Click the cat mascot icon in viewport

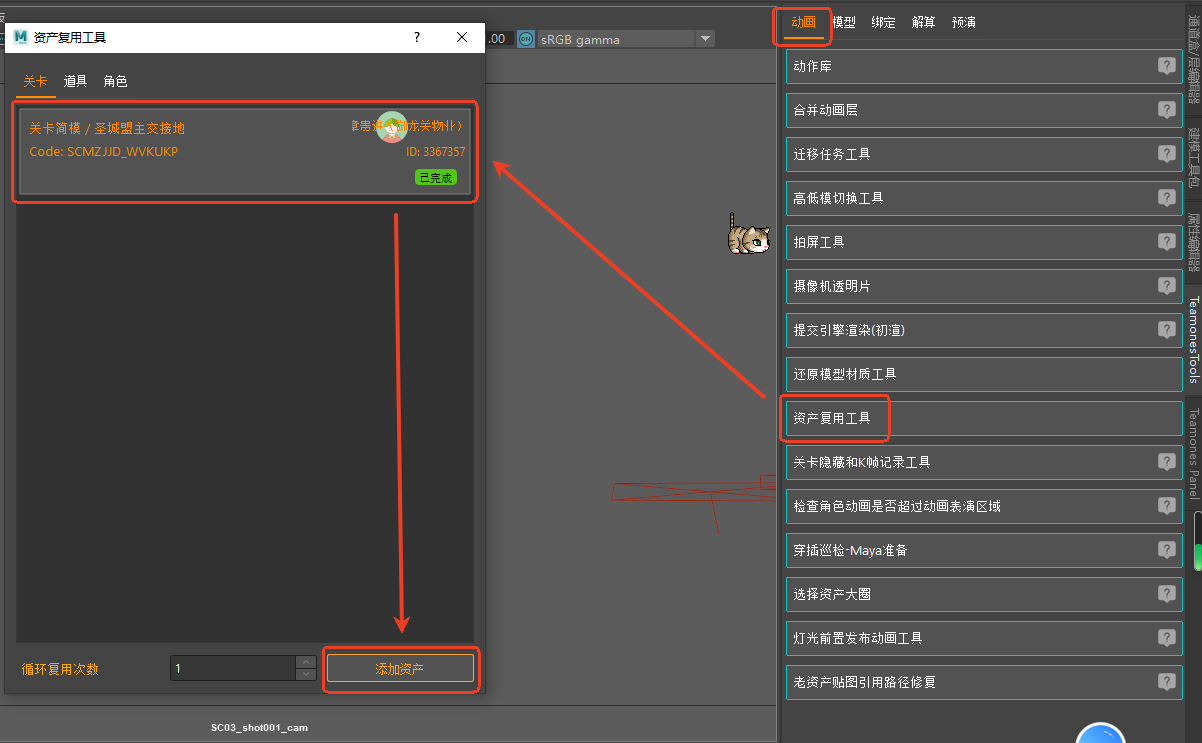coord(748,234)
